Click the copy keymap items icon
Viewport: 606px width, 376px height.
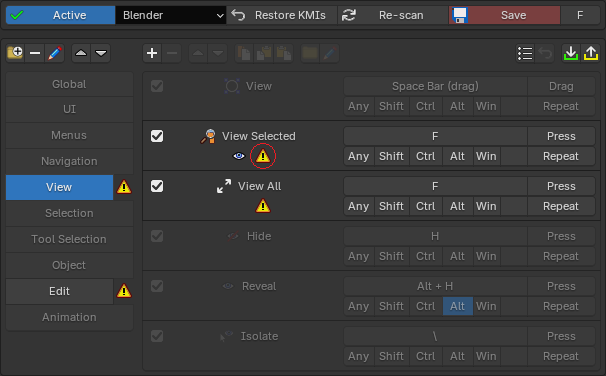(244, 53)
